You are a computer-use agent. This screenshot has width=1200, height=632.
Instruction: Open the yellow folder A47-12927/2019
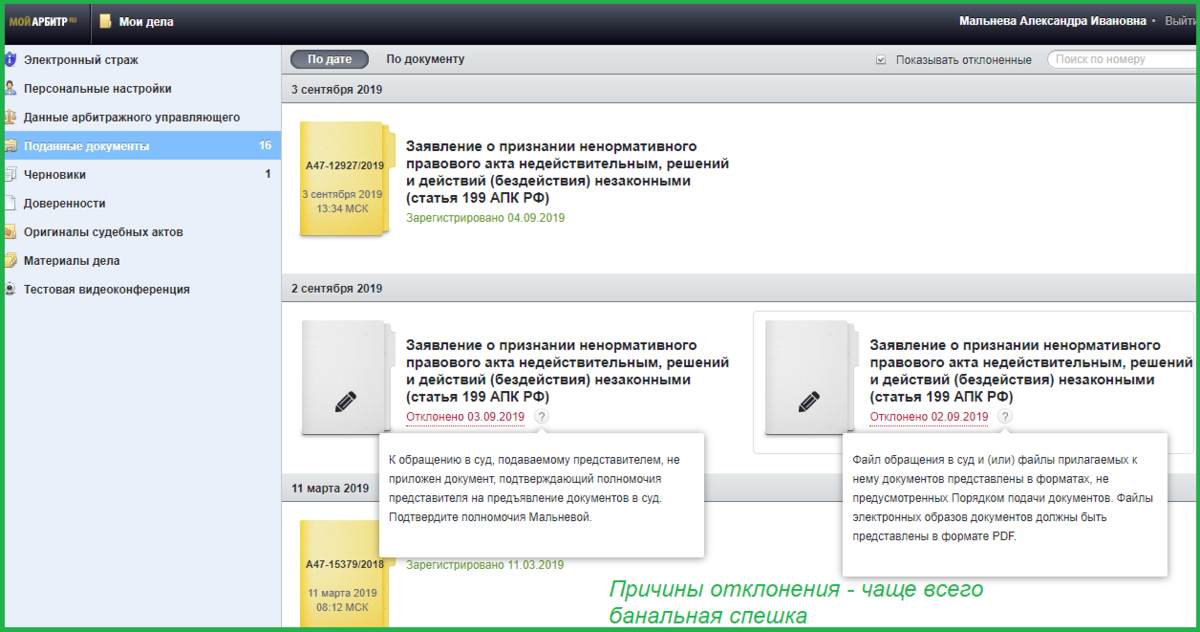click(347, 179)
